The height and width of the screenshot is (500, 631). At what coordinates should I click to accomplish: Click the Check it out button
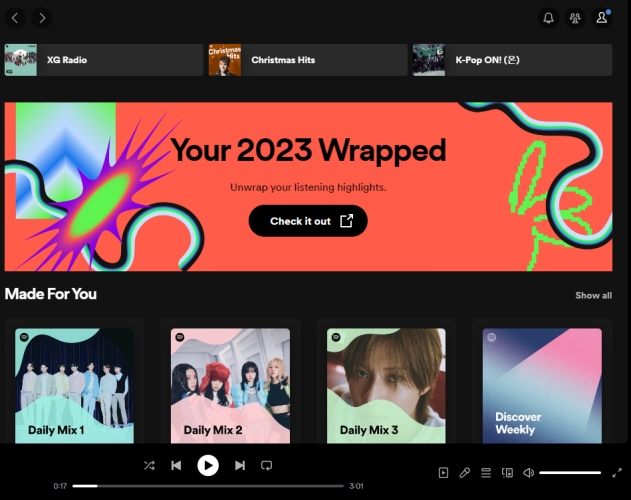click(308, 221)
